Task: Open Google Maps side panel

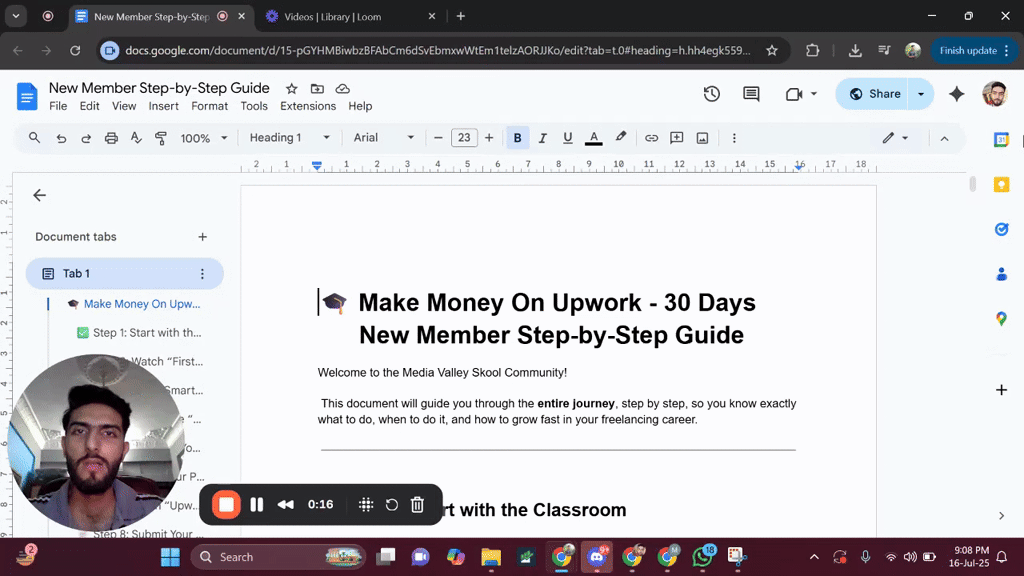Action: point(1001,319)
